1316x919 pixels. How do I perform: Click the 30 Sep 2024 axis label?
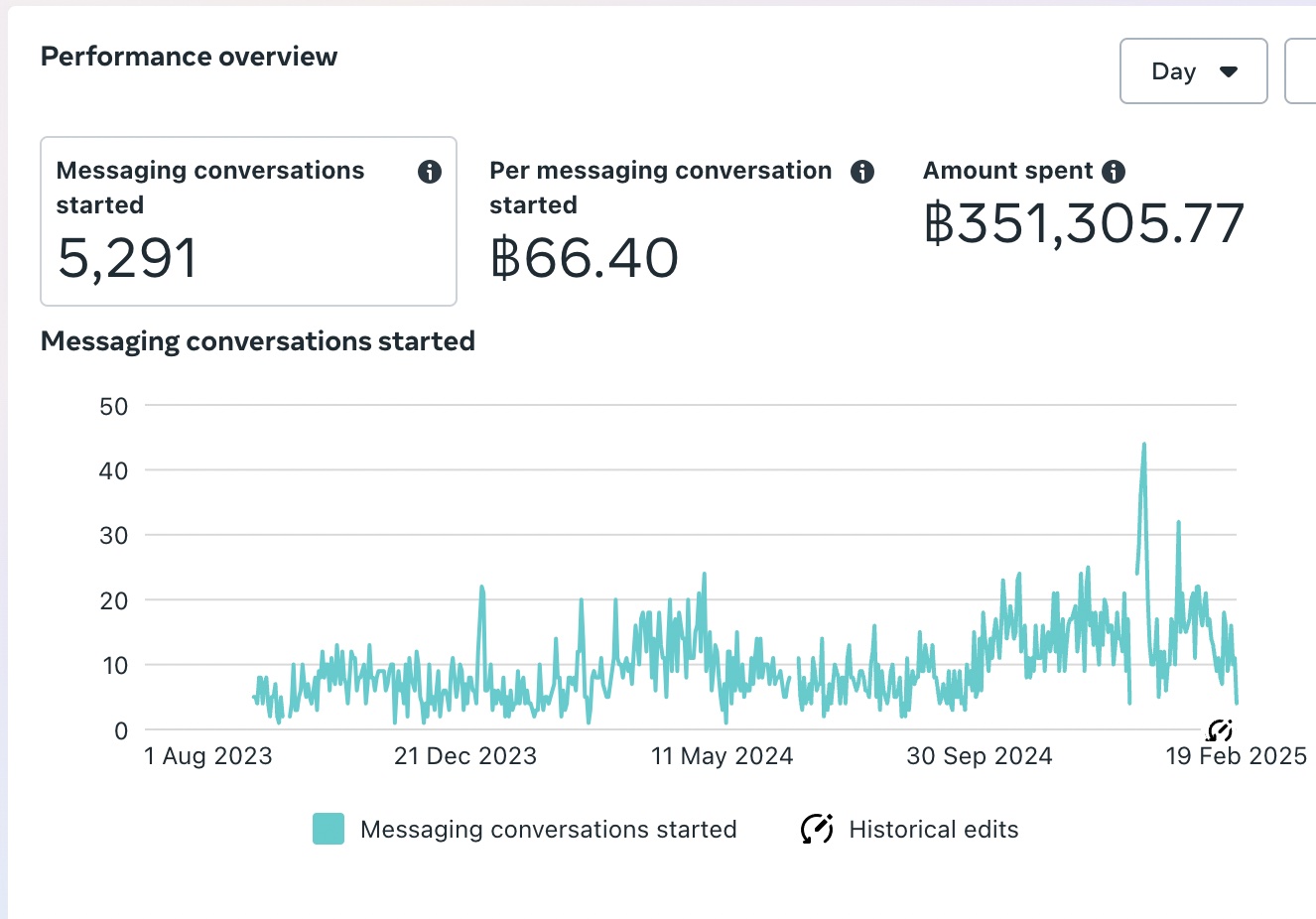click(980, 756)
